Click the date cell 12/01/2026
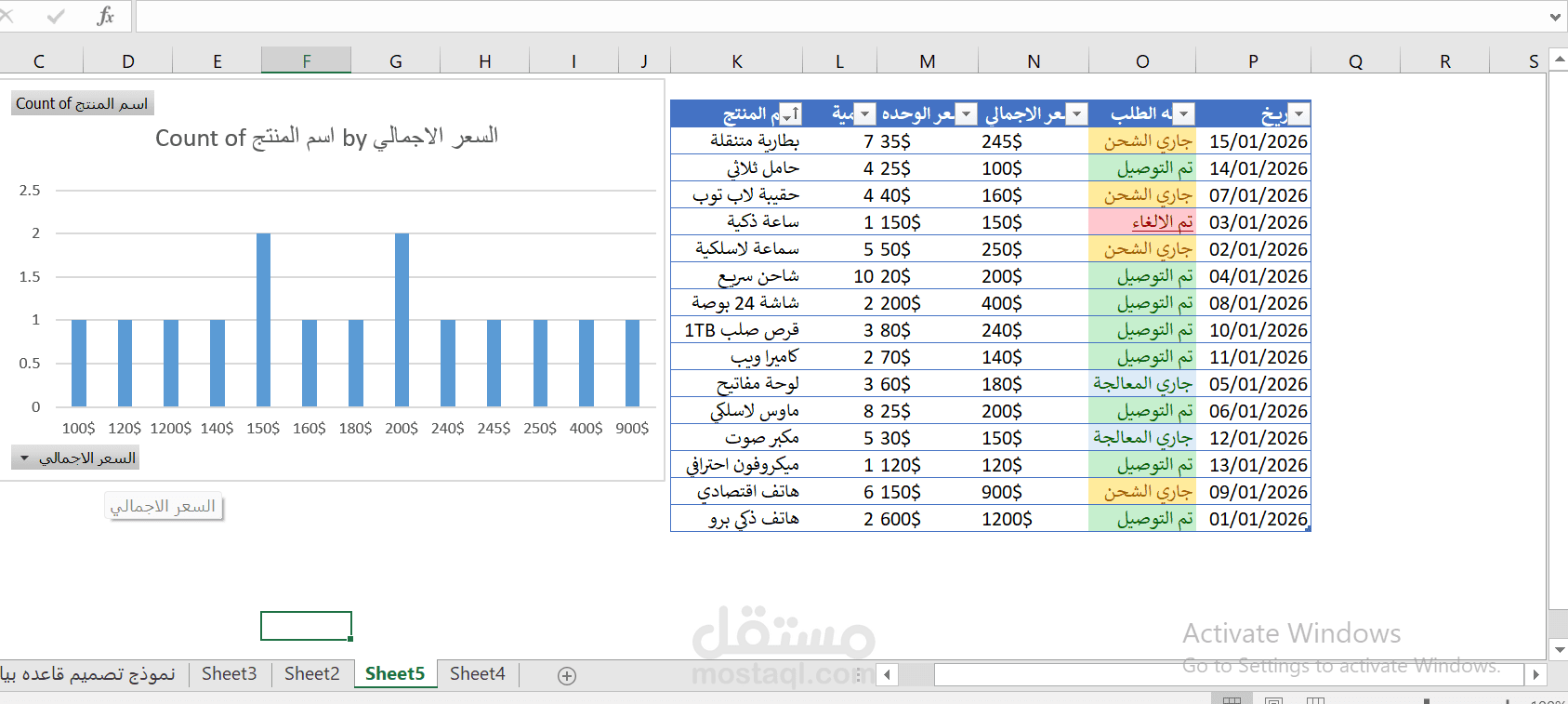This screenshot has height=704, width=1568. click(x=1254, y=438)
